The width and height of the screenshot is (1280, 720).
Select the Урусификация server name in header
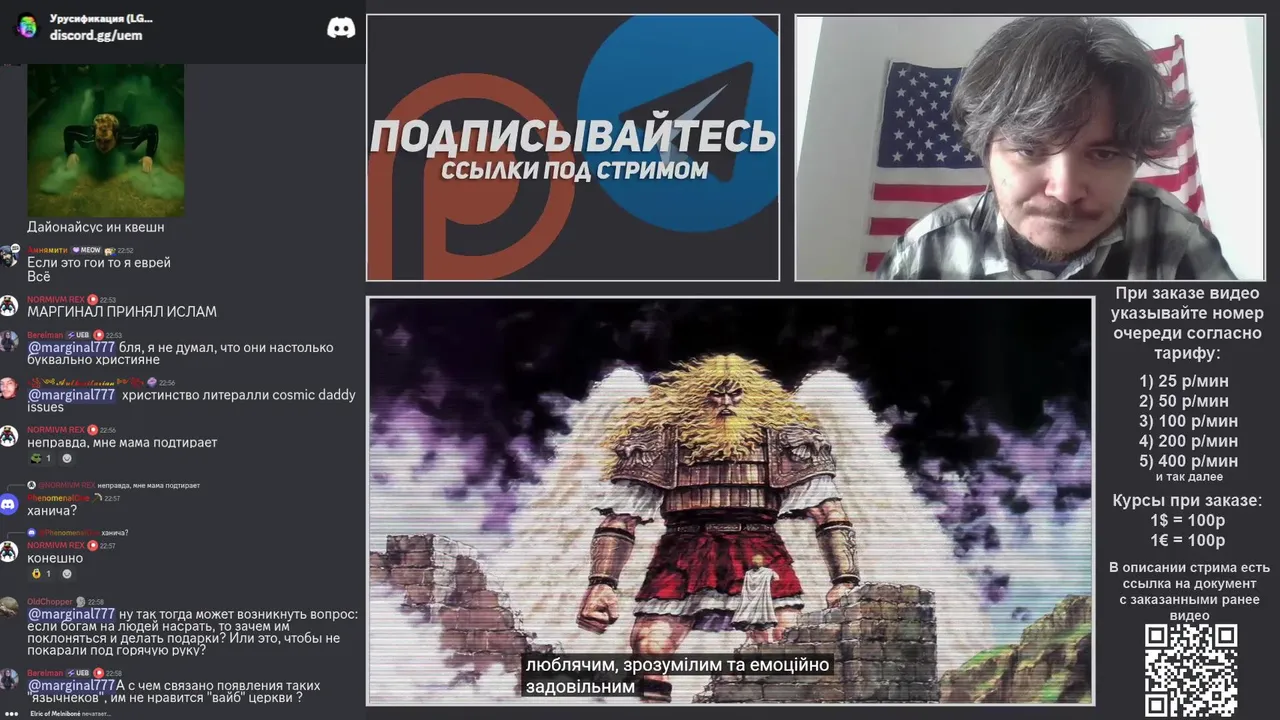tap(101, 18)
